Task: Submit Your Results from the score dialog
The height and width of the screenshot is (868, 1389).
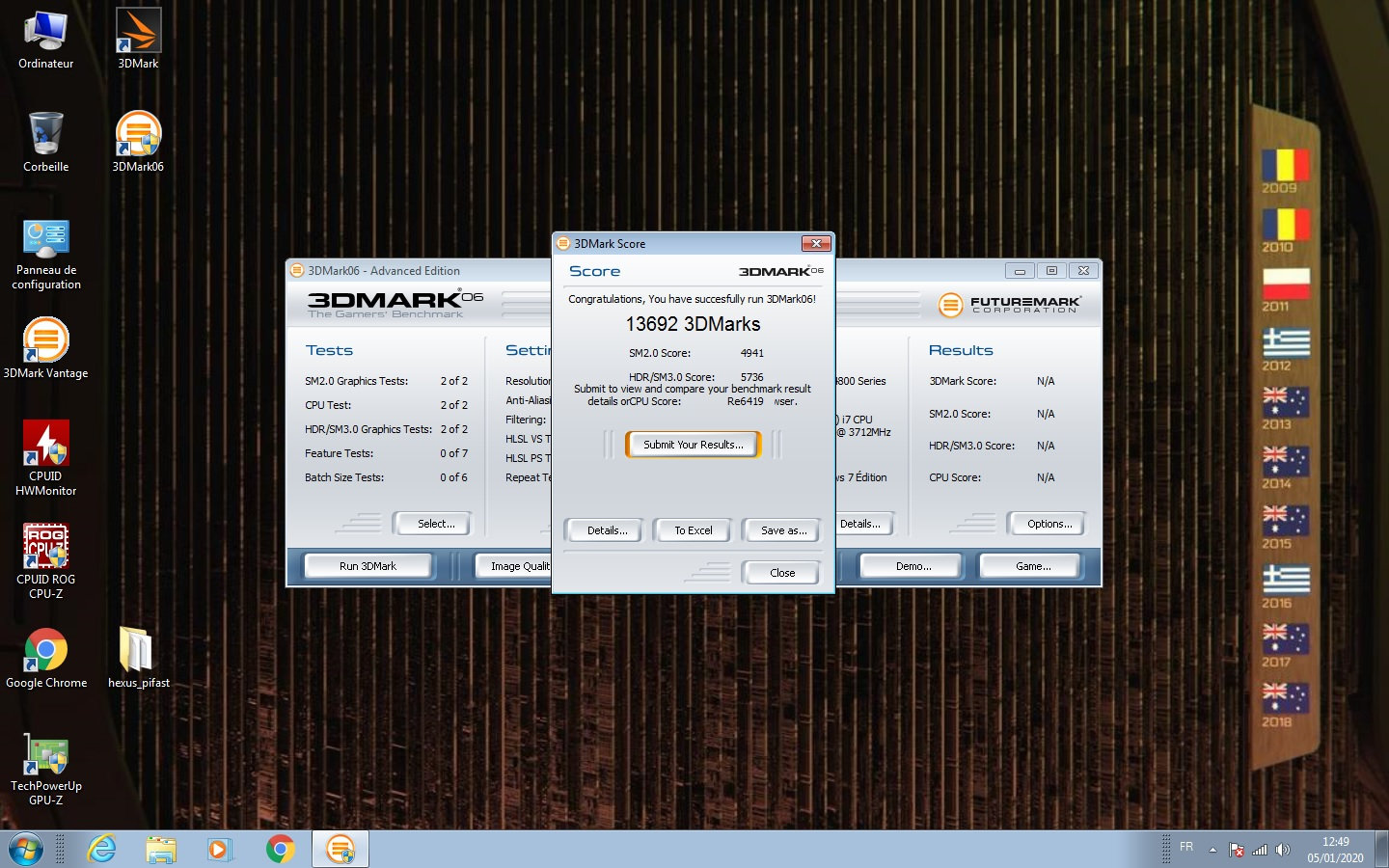Action: [x=694, y=445]
